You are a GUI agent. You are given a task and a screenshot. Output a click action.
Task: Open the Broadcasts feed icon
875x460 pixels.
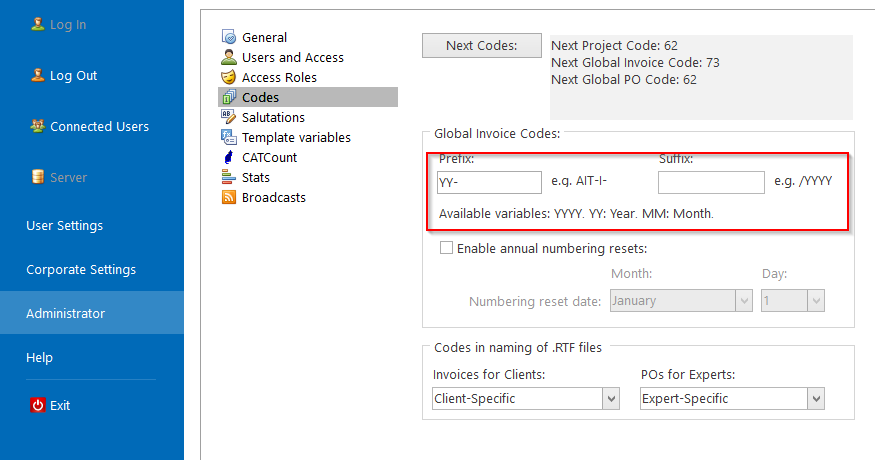[229, 197]
